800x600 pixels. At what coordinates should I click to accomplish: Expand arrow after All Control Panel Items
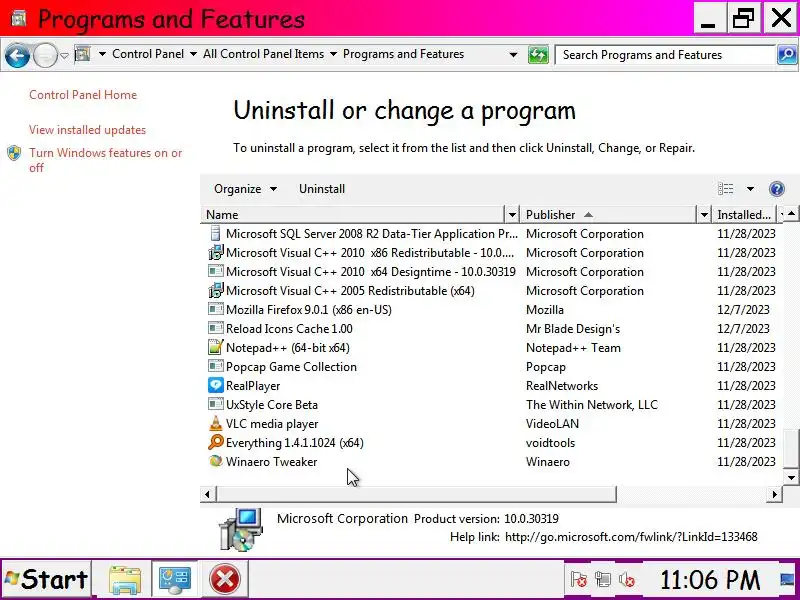tap(333, 54)
